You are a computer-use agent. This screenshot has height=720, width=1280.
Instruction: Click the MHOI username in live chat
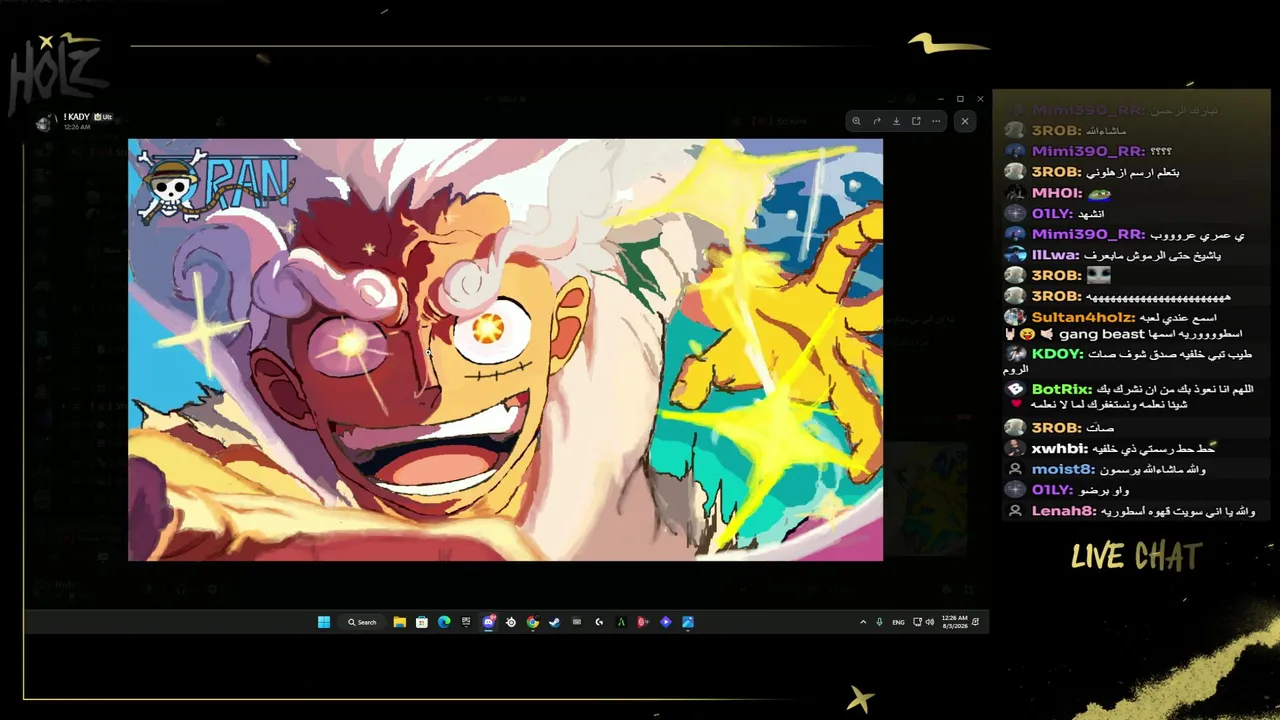tap(1057, 193)
